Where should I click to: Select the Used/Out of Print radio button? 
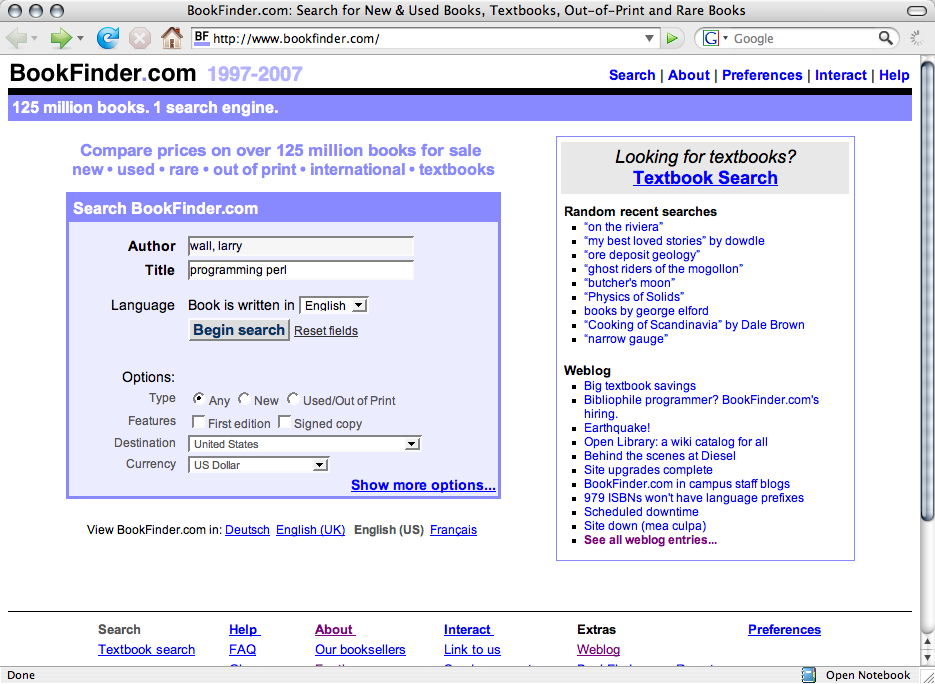click(293, 398)
